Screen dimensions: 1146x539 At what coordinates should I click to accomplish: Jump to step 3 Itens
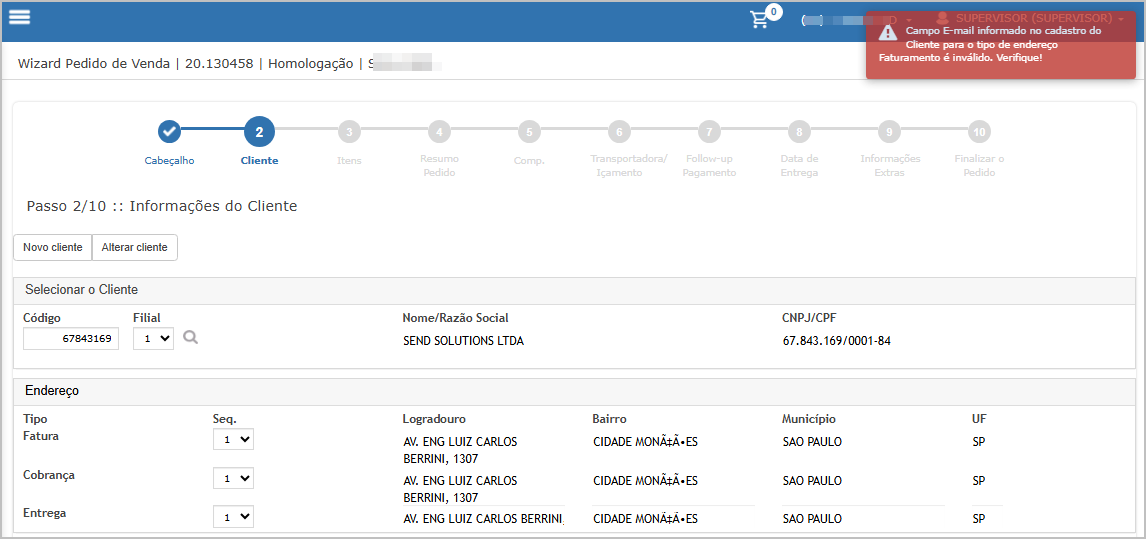(x=349, y=131)
